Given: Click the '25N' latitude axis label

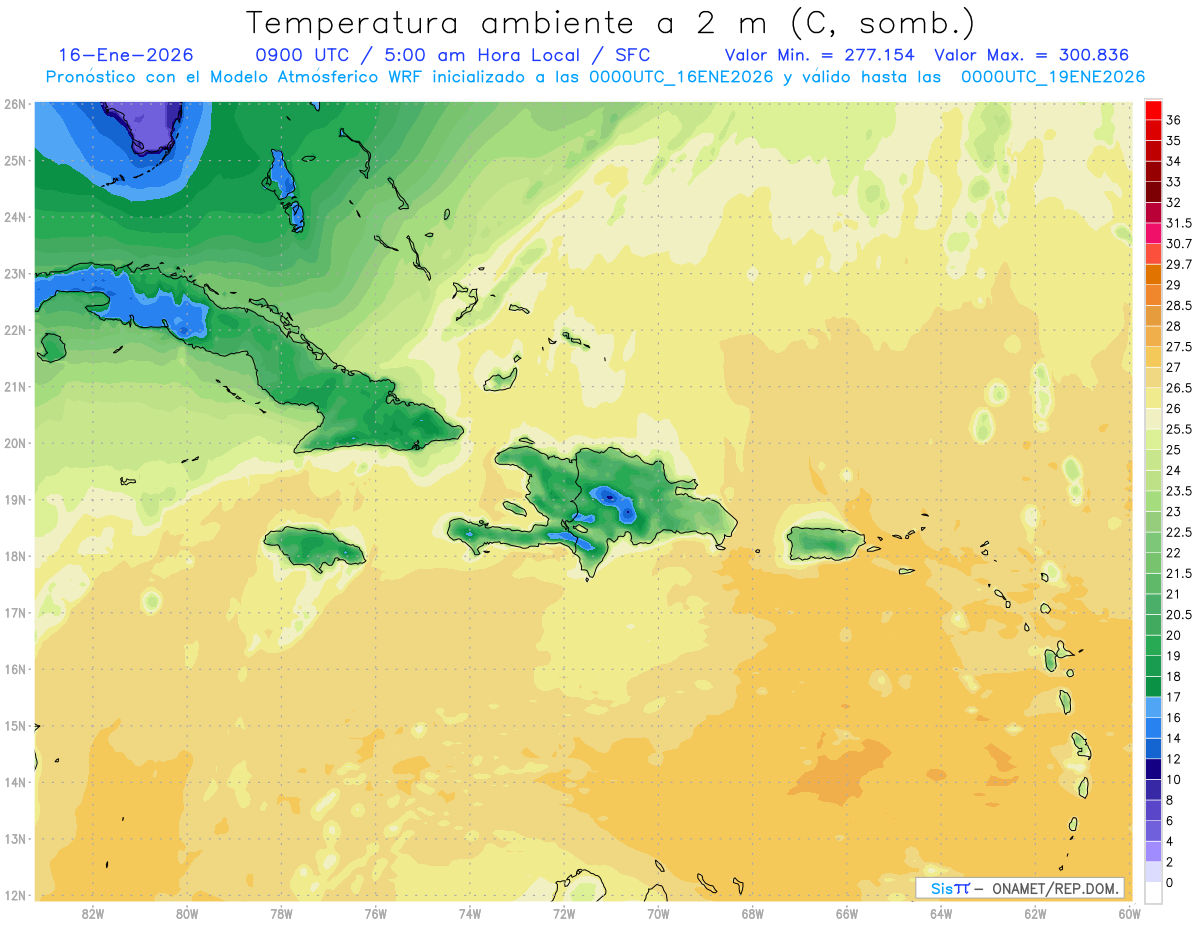Looking at the screenshot, I should 14,160.
